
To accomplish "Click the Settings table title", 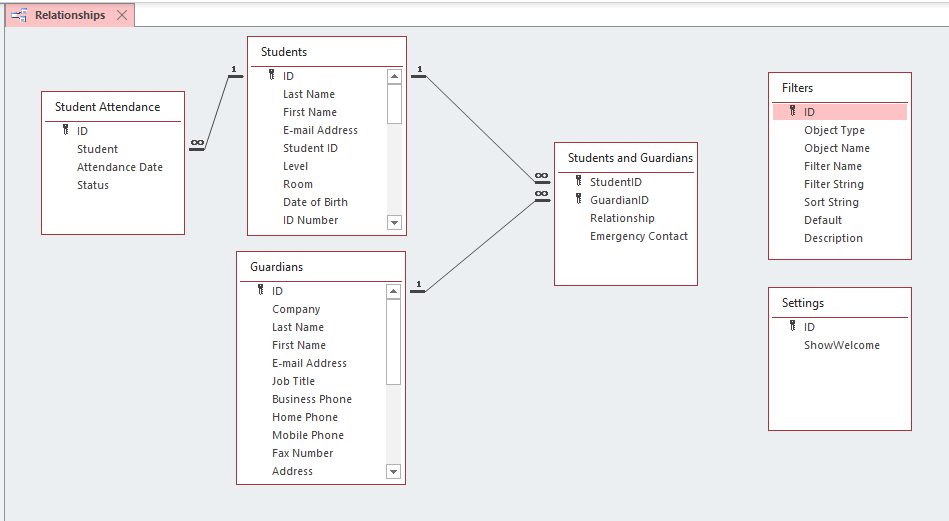I will coord(803,303).
